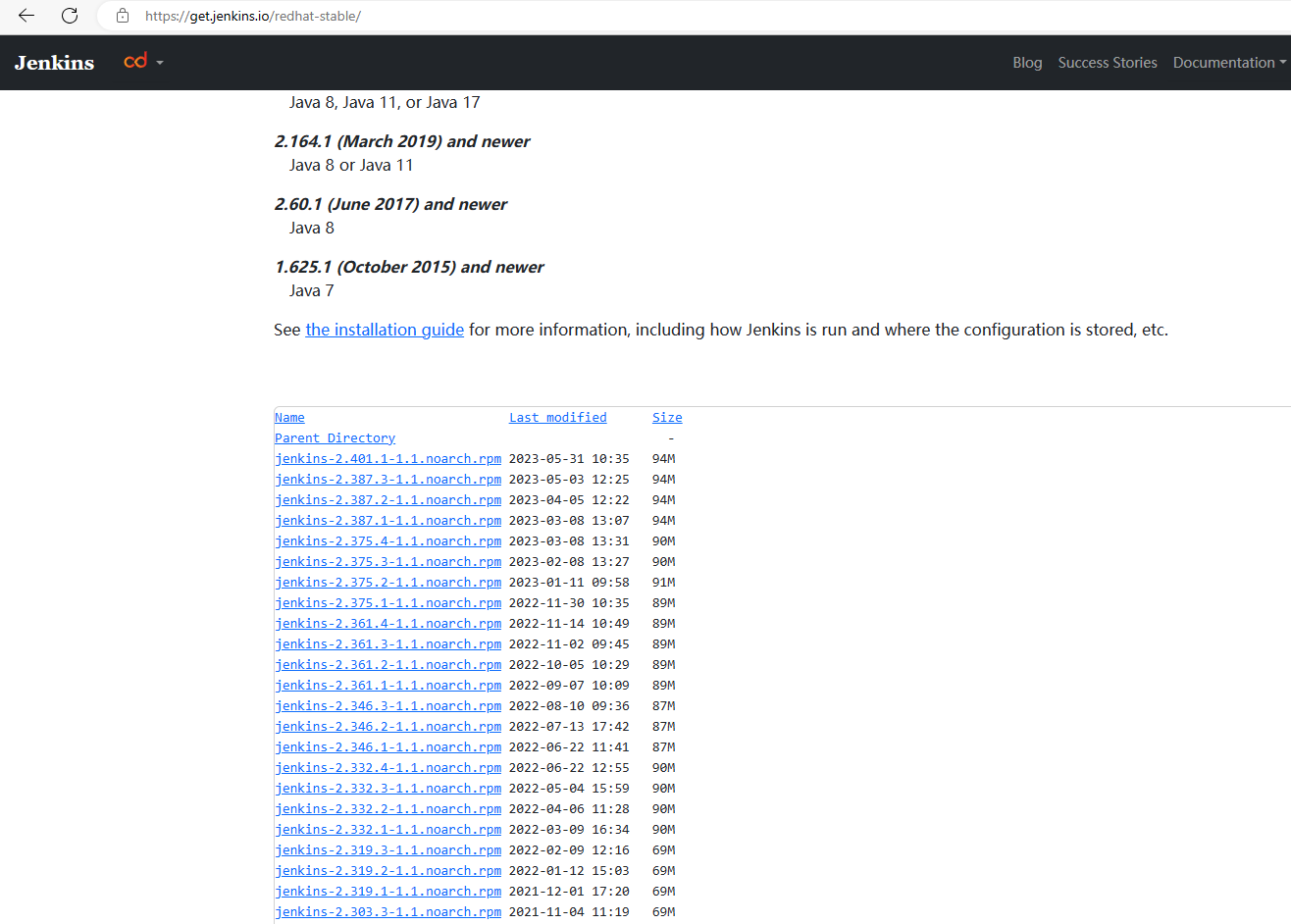Download jenkins-2.332.2-1.1.noarch.rpm

coord(387,809)
